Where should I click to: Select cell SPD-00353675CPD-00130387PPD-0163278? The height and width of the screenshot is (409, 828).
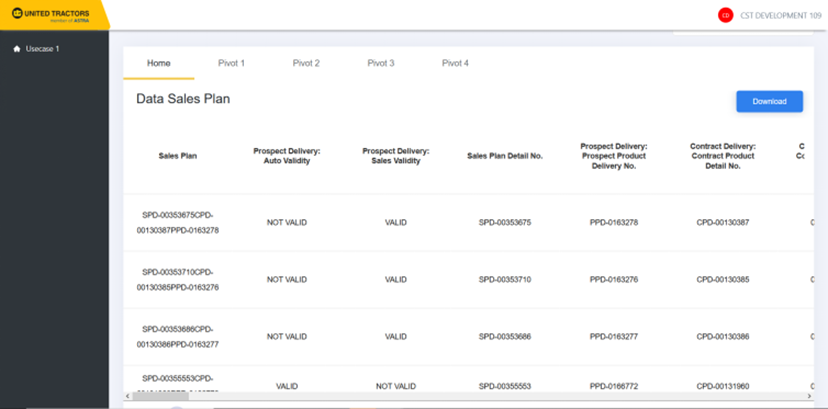178,223
